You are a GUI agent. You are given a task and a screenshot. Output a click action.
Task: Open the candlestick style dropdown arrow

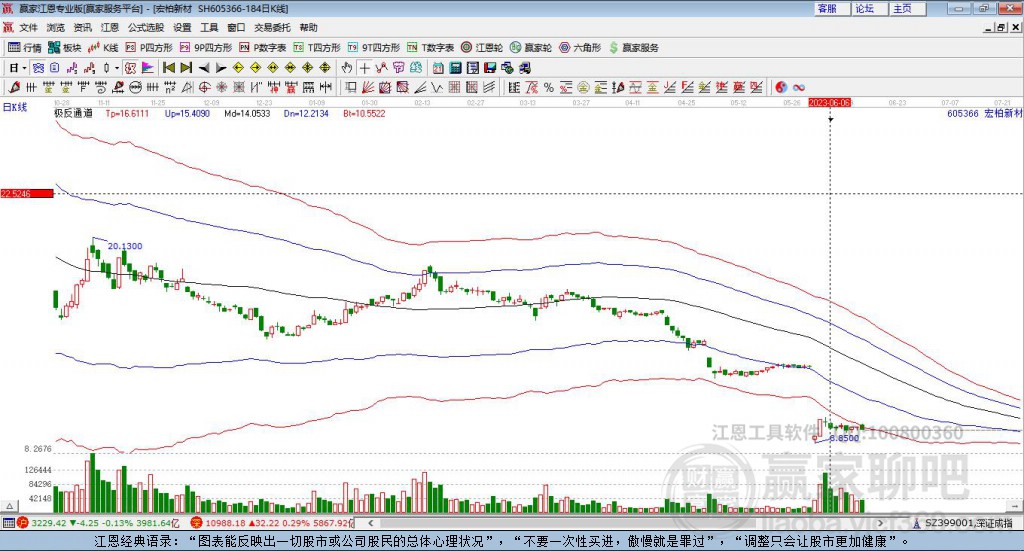(x=117, y=68)
